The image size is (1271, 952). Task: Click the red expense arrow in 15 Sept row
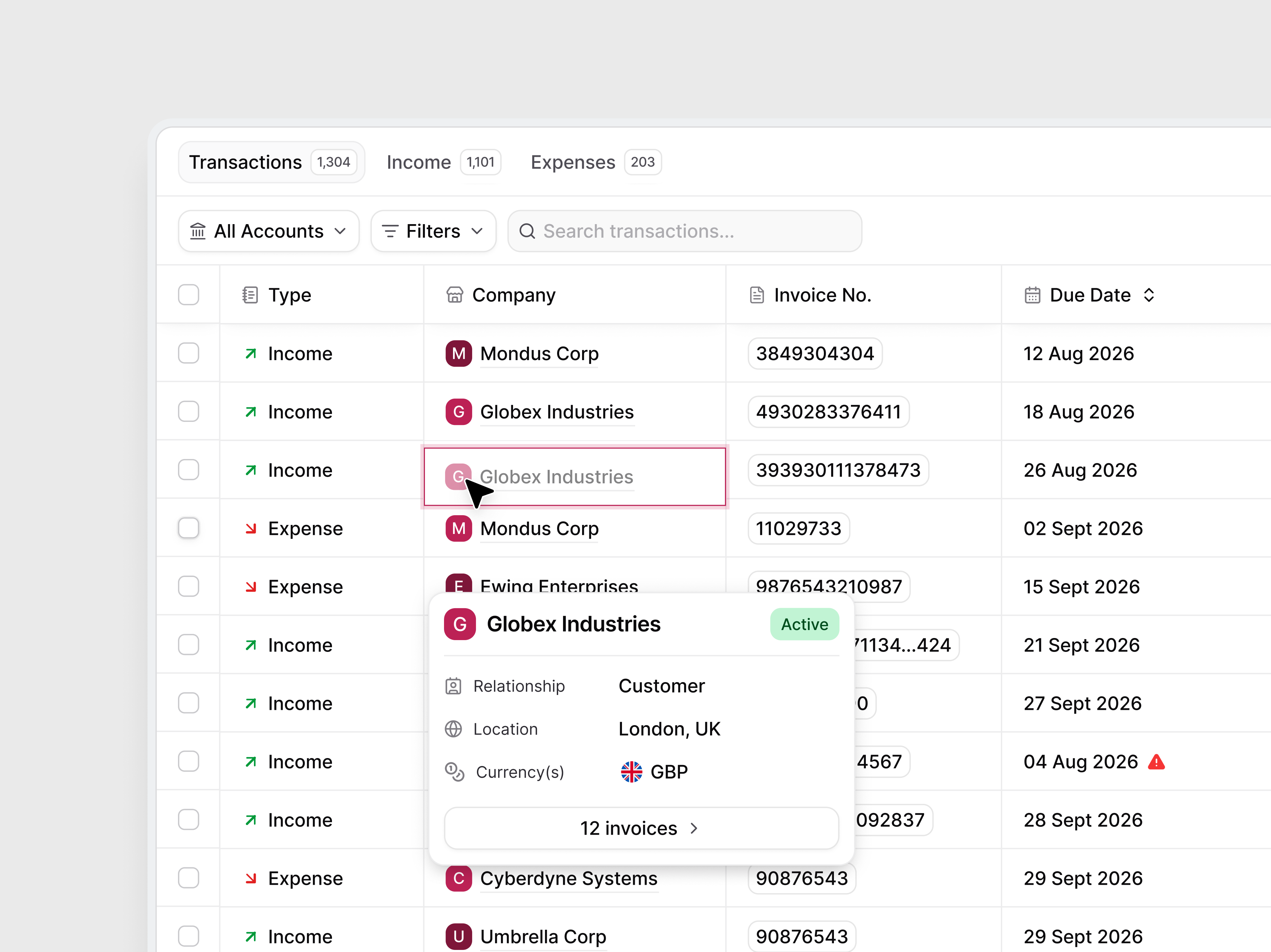pyautogui.click(x=250, y=587)
